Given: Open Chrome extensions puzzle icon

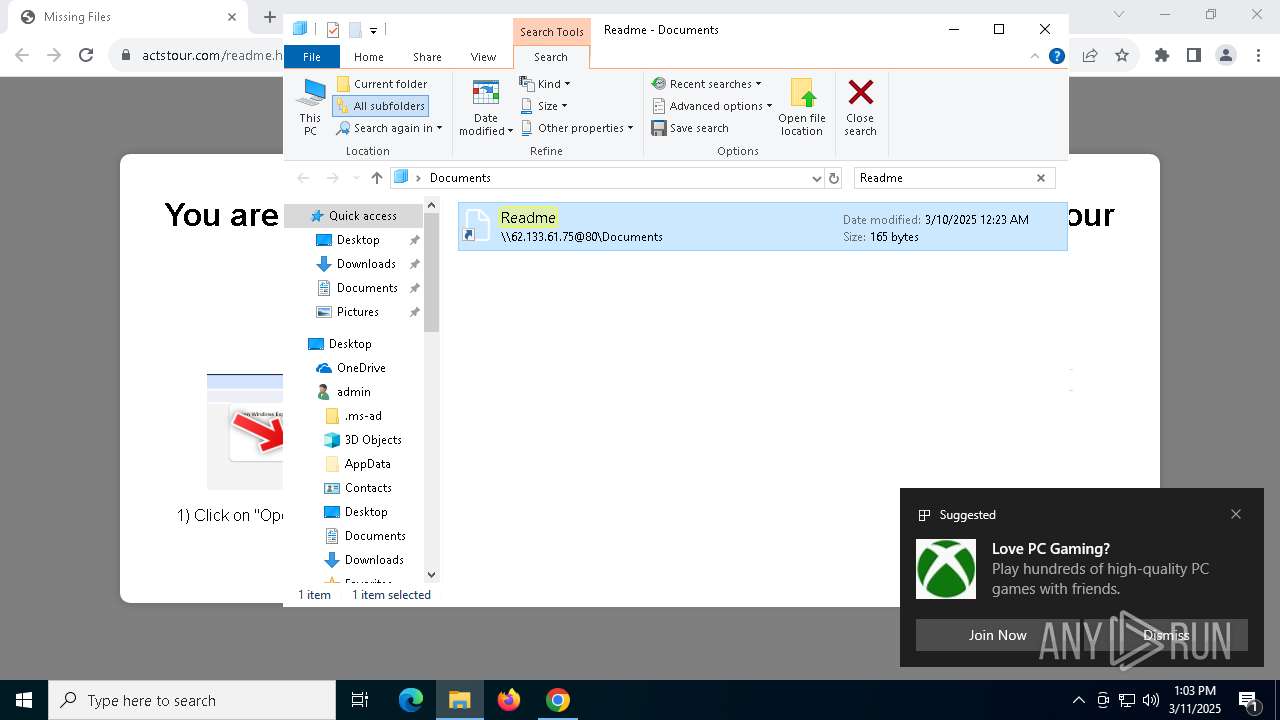Looking at the screenshot, I should click(1162, 56).
